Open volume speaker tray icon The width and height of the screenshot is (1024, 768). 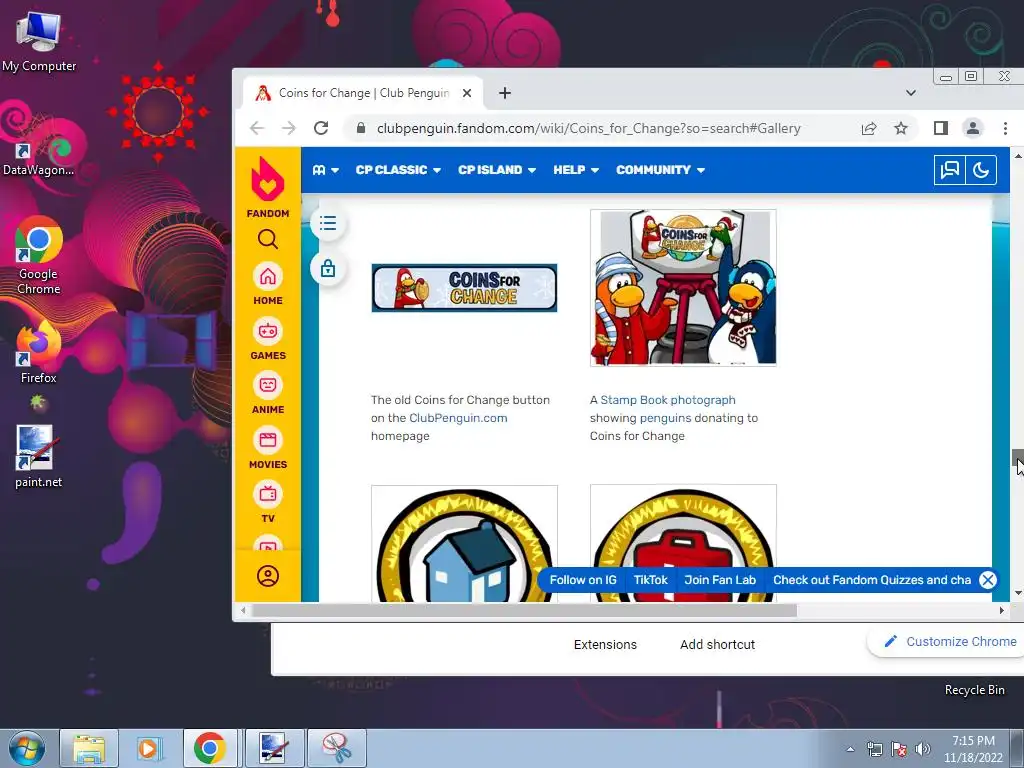point(923,749)
